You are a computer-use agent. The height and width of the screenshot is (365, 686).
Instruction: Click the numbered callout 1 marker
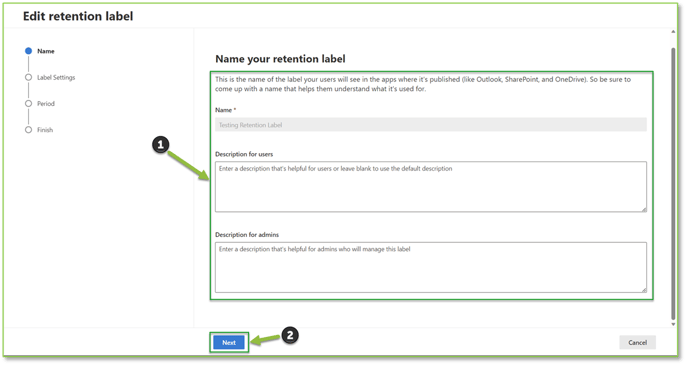161,144
